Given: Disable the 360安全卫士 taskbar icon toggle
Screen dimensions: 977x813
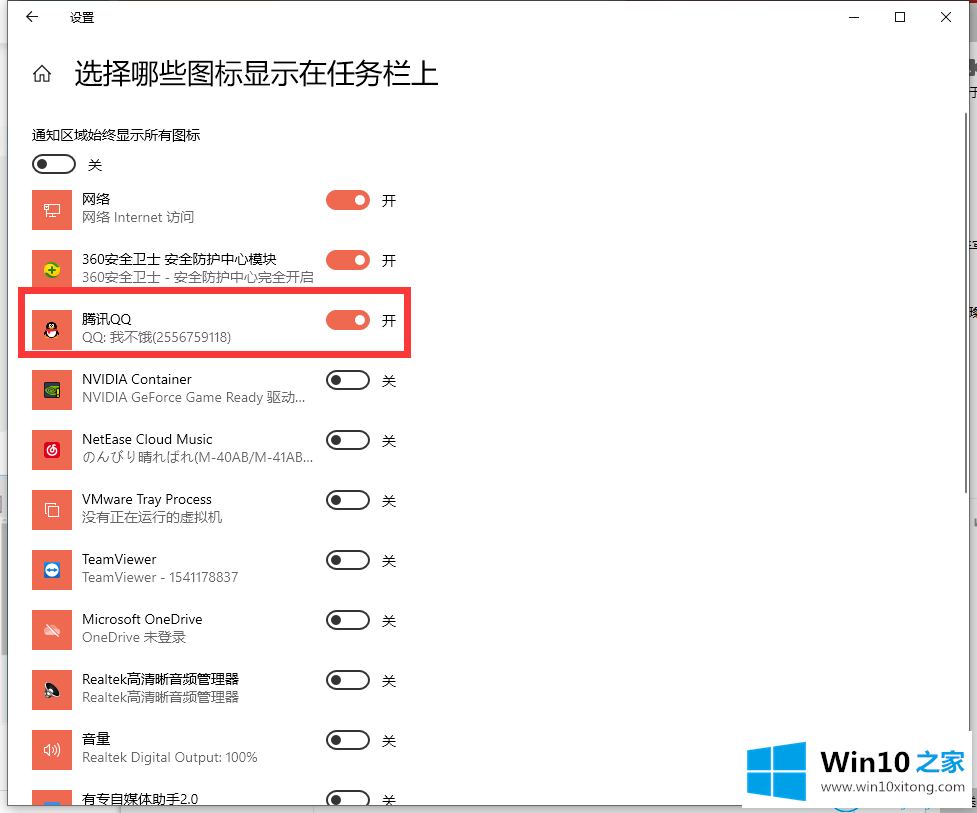Looking at the screenshot, I should tap(348, 260).
